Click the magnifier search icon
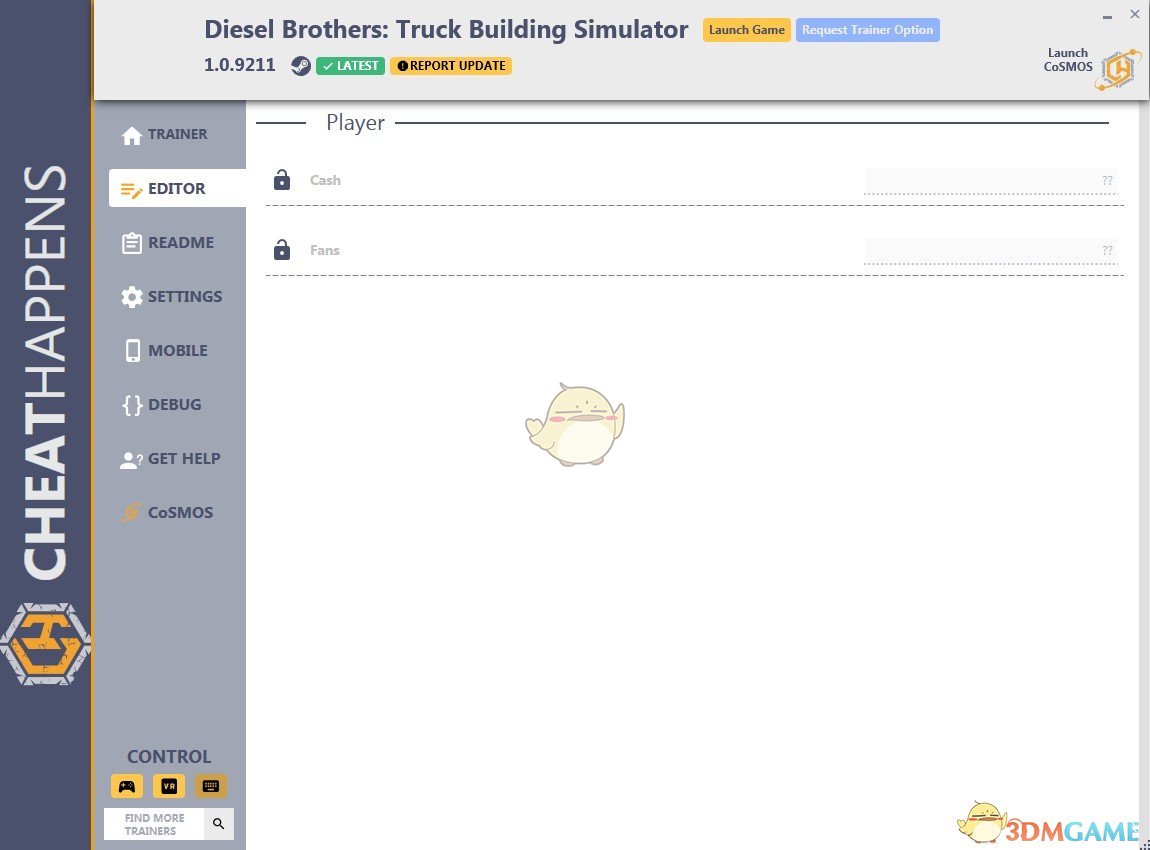 219,824
